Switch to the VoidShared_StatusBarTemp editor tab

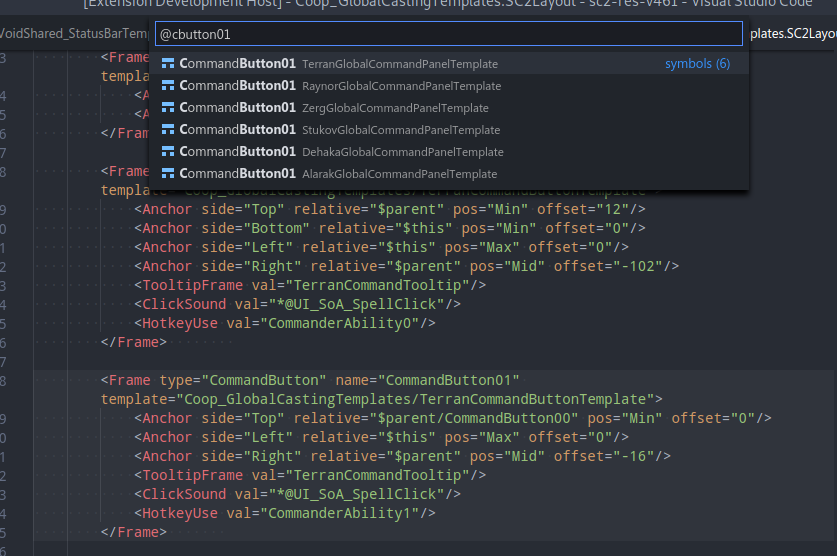point(74,34)
